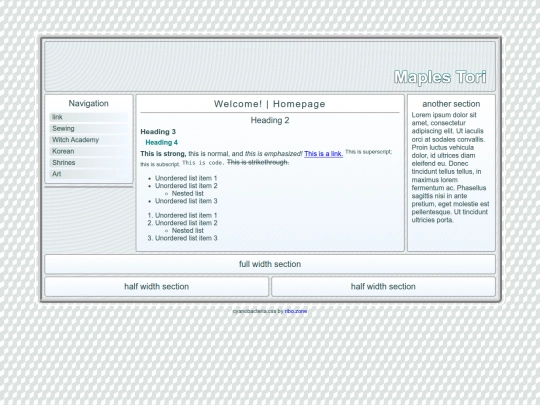Click numbered 'Unordered list item 2'
The width and height of the screenshot is (540, 405).
[186, 223]
